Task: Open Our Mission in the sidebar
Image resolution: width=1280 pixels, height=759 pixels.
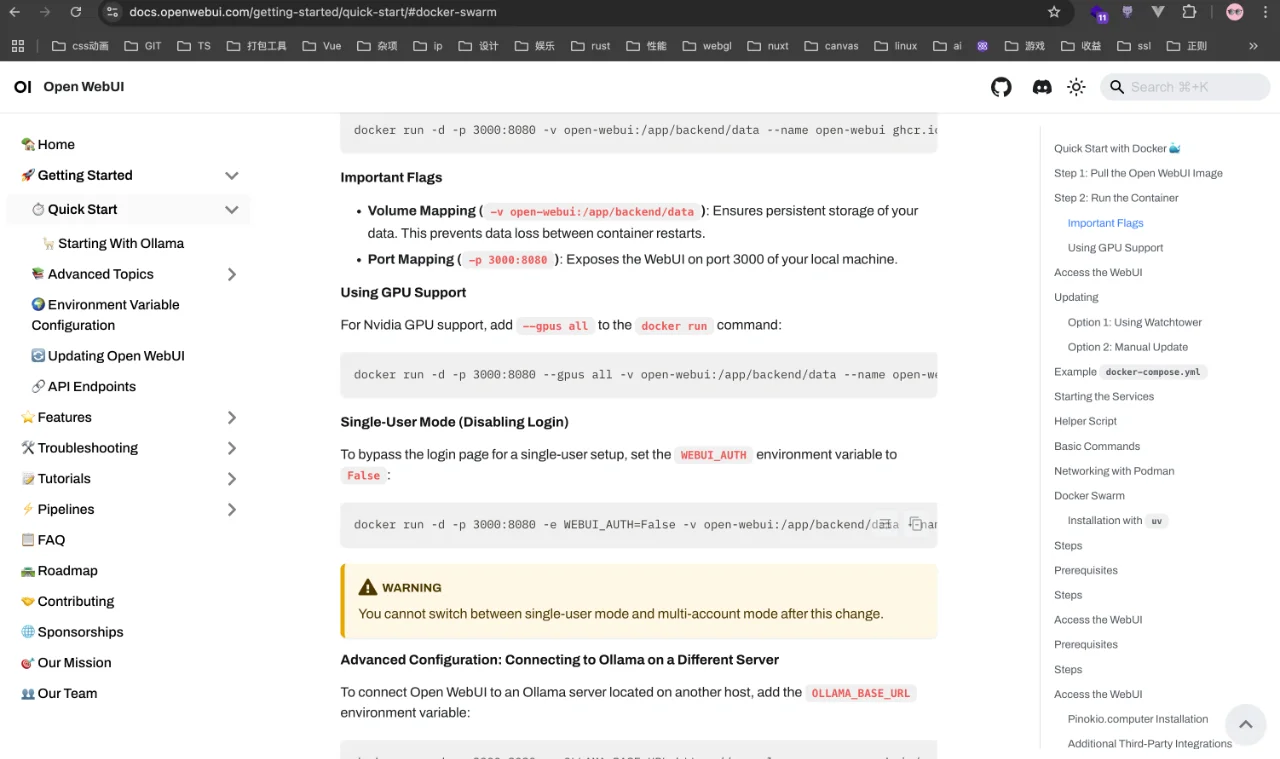Action: coord(66,663)
